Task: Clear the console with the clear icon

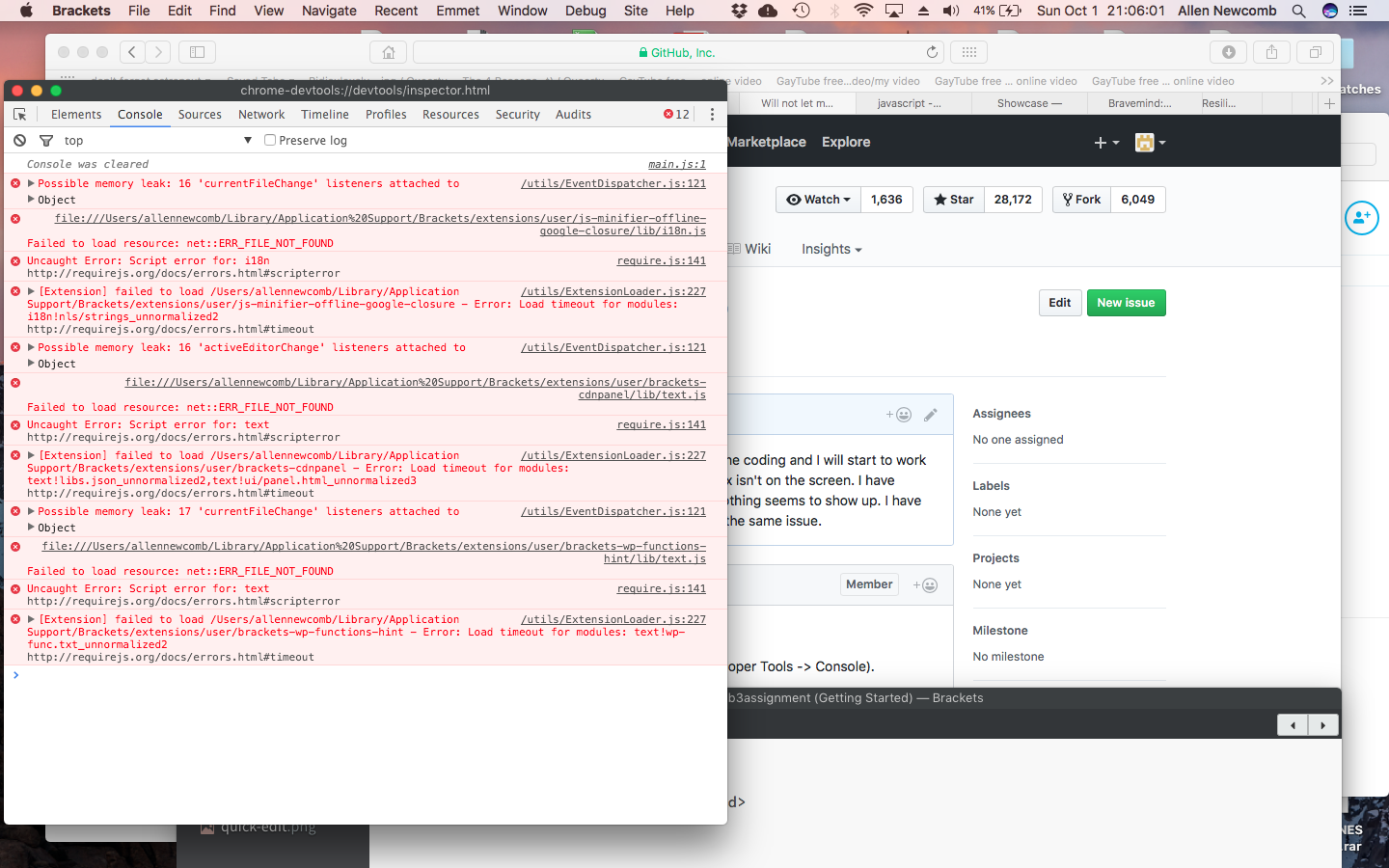Action: [19, 140]
